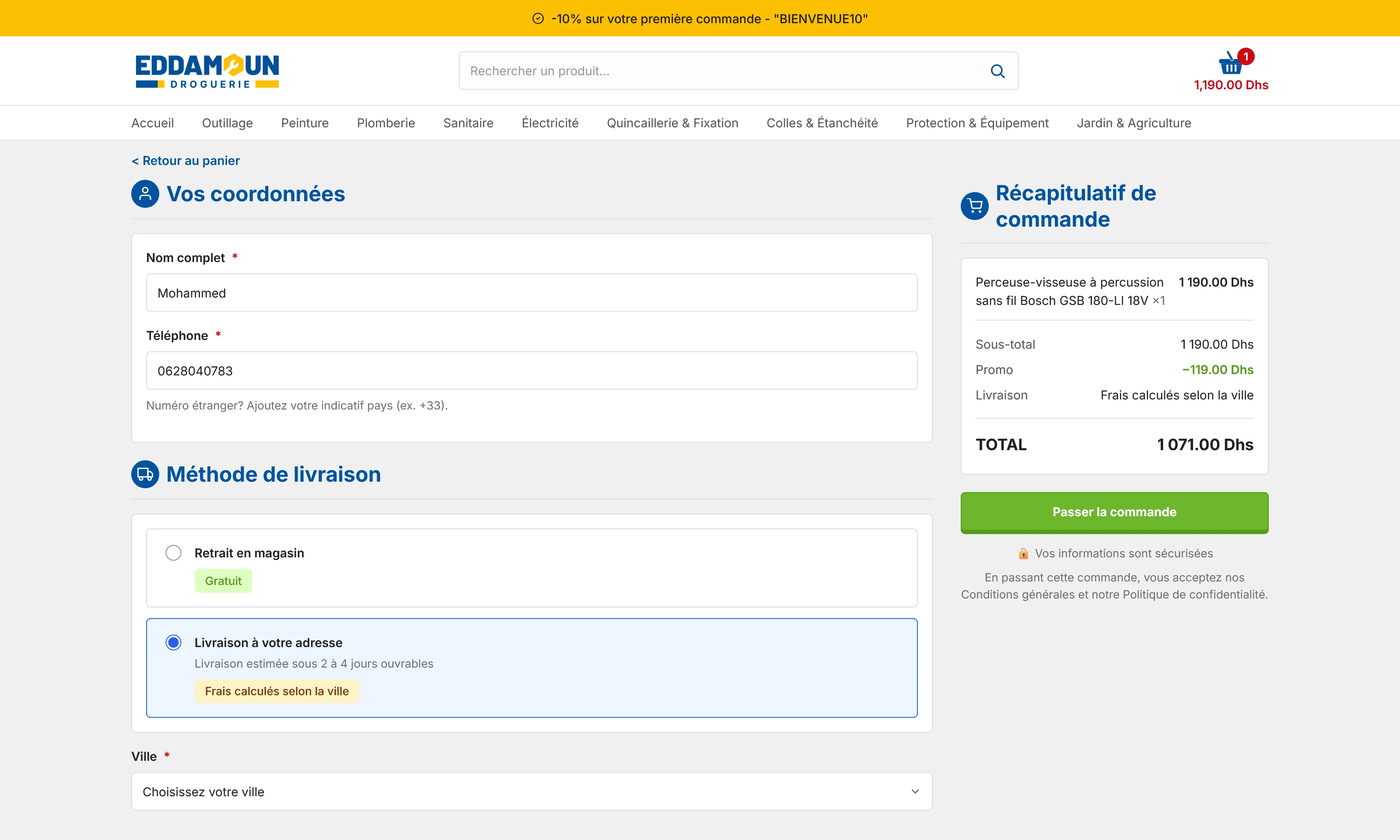
Task: Click the Téléphone input field
Action: pos(532,371)
